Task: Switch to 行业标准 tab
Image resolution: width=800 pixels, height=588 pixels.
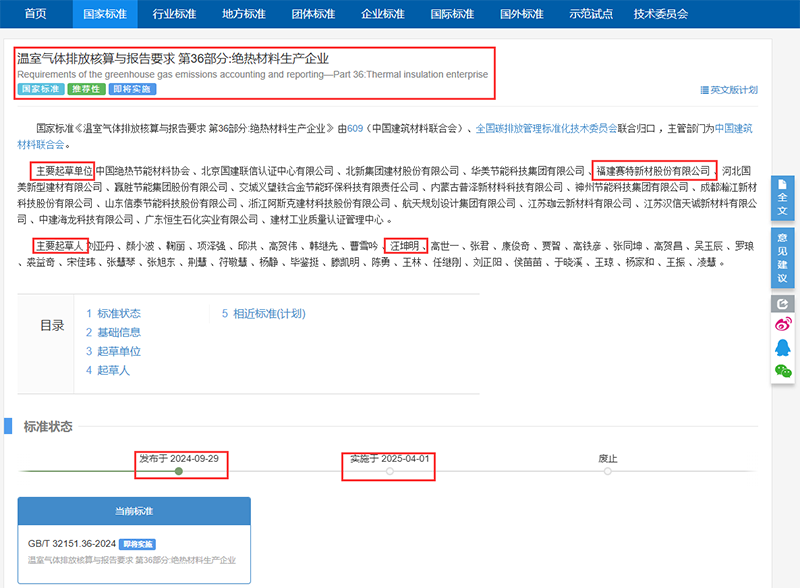Action: (x=173, y=14)
